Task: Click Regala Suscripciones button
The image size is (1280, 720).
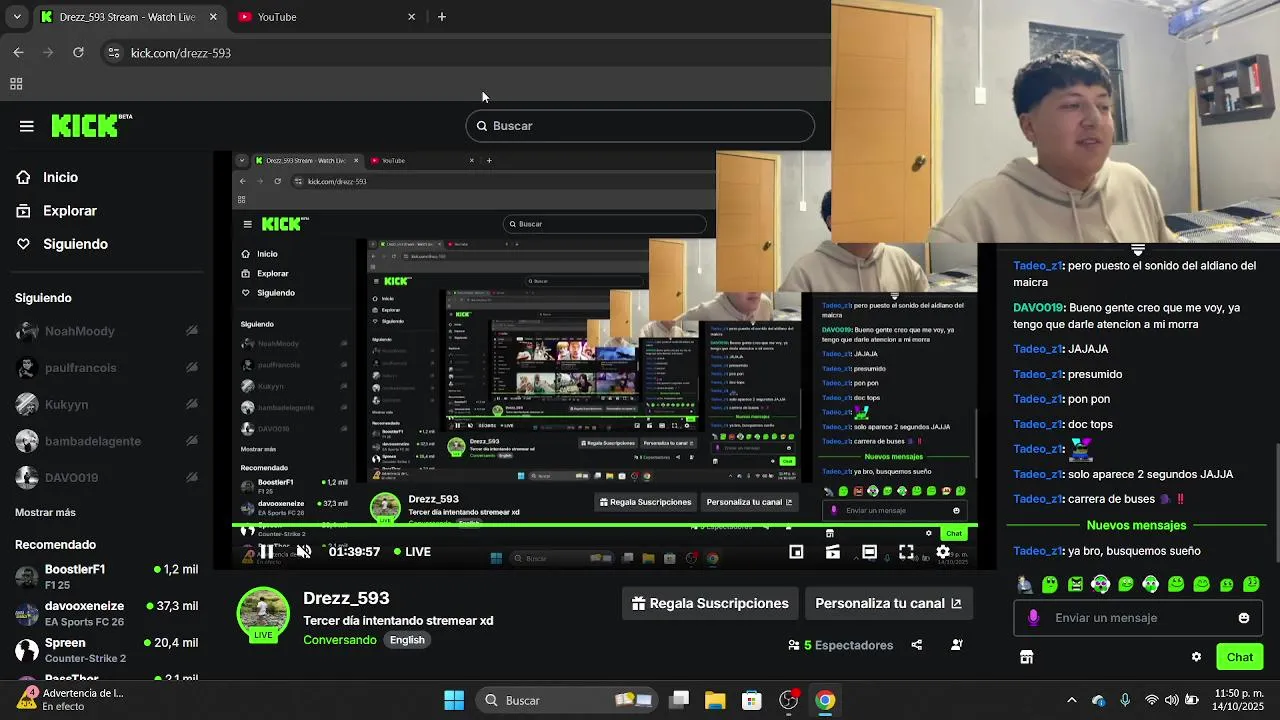Action: point(711,603)
